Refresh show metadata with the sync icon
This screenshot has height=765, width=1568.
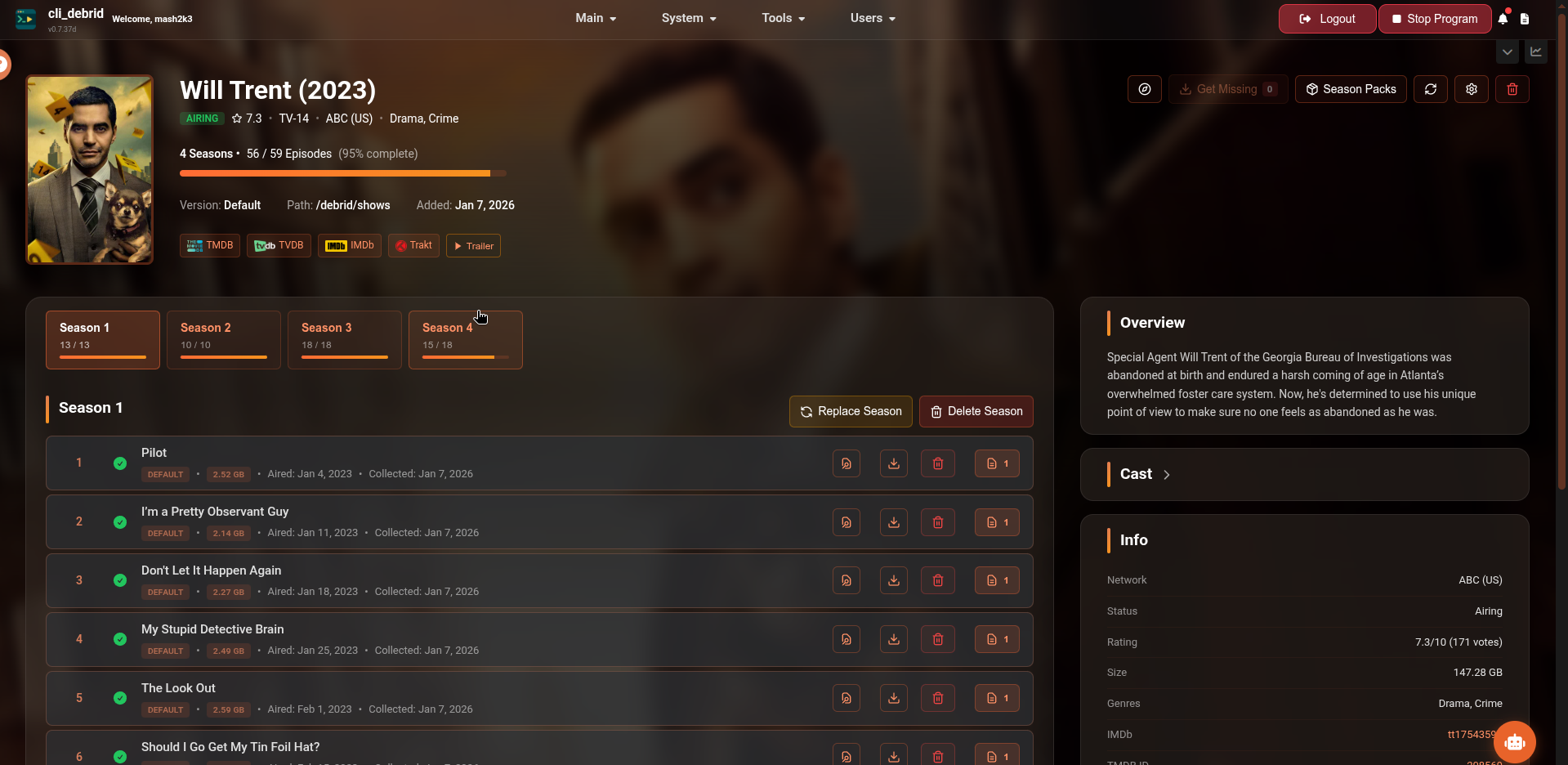click(1431, 89)
